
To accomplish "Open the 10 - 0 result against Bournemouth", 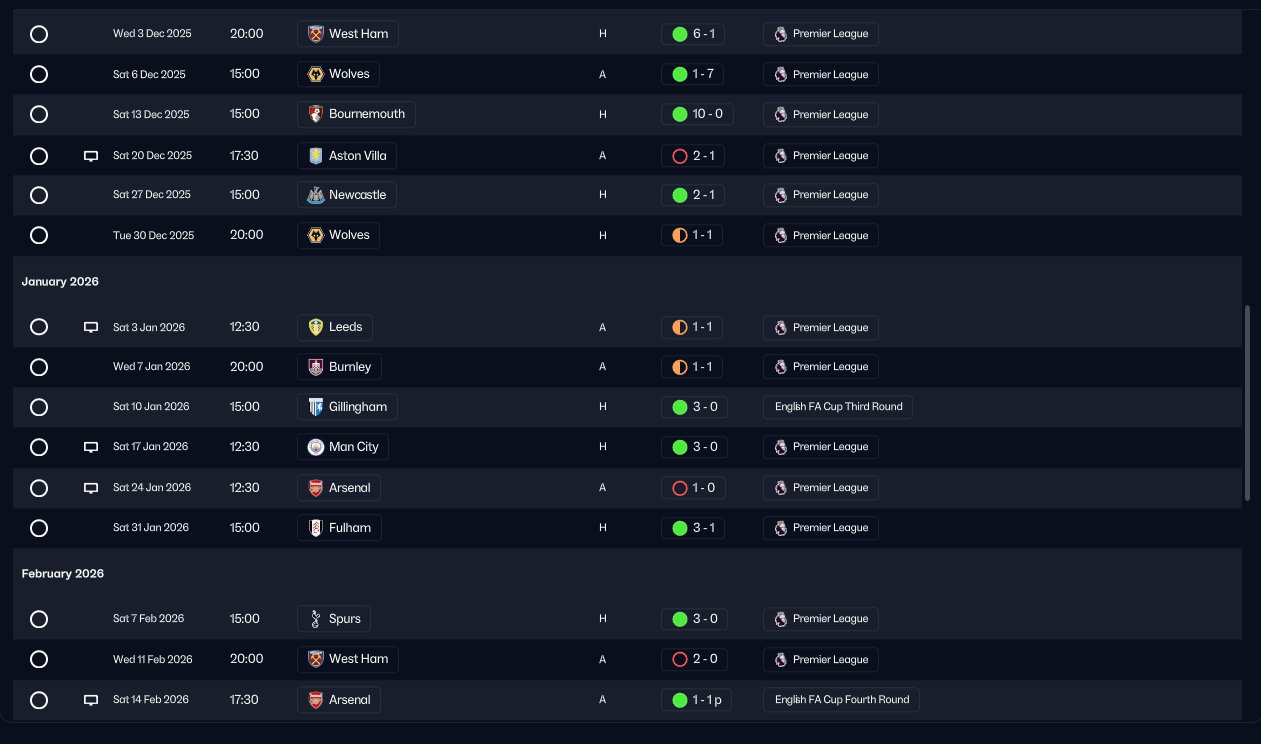I will [697, 114].
